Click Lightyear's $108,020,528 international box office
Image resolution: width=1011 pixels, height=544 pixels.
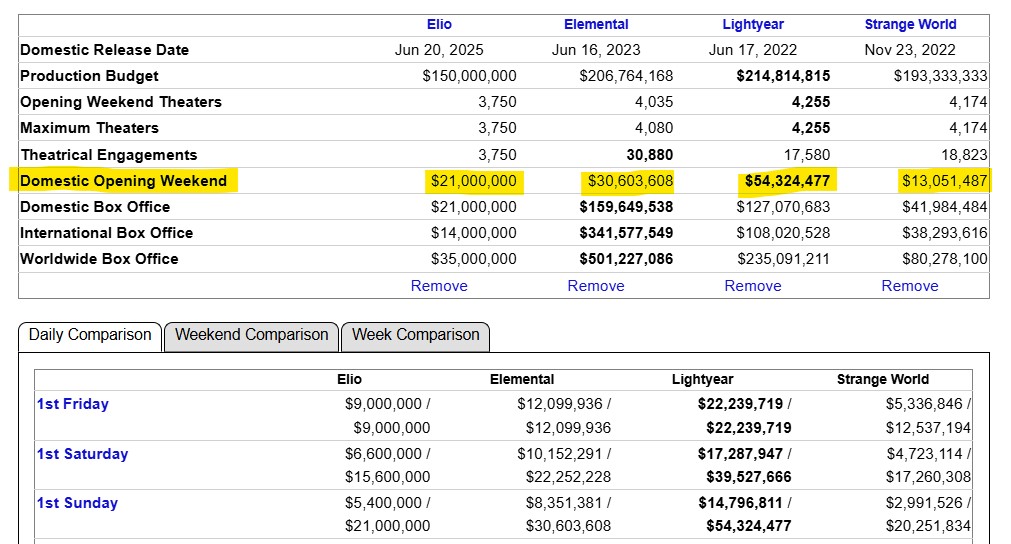click(x=783, y=233)
